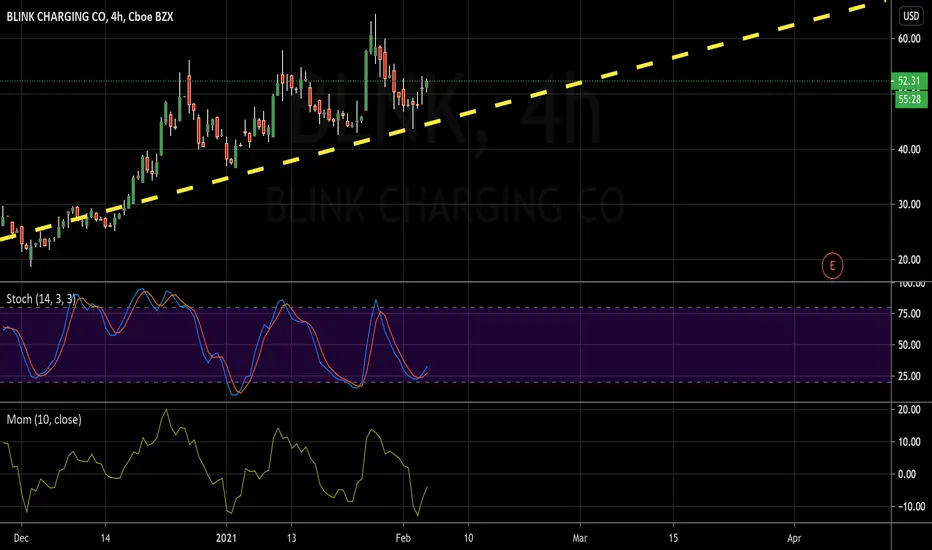Click the 75.00 stochastic axis label

(909, 314)
